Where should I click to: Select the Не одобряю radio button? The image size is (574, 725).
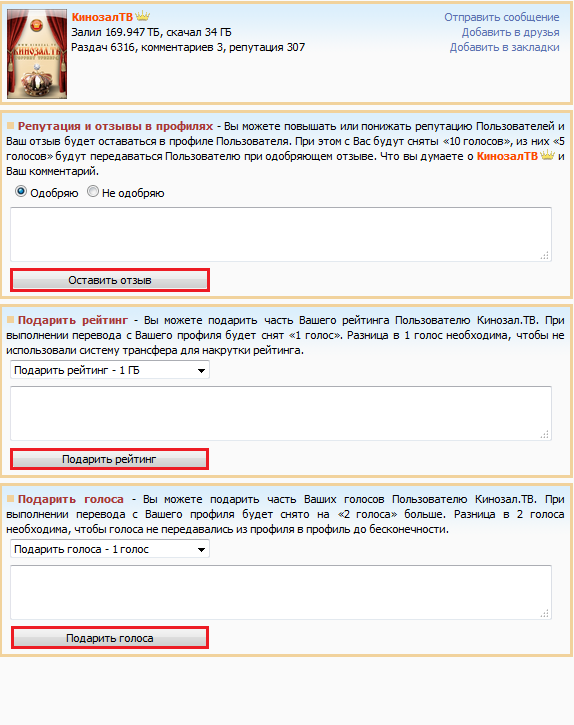coord(93,191)
